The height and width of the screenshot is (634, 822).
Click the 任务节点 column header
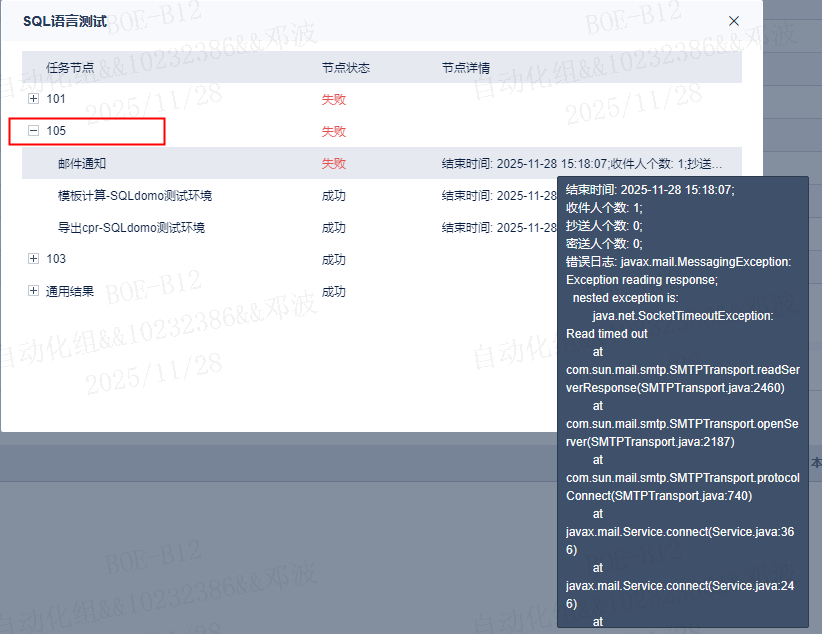tap(70, 68)
